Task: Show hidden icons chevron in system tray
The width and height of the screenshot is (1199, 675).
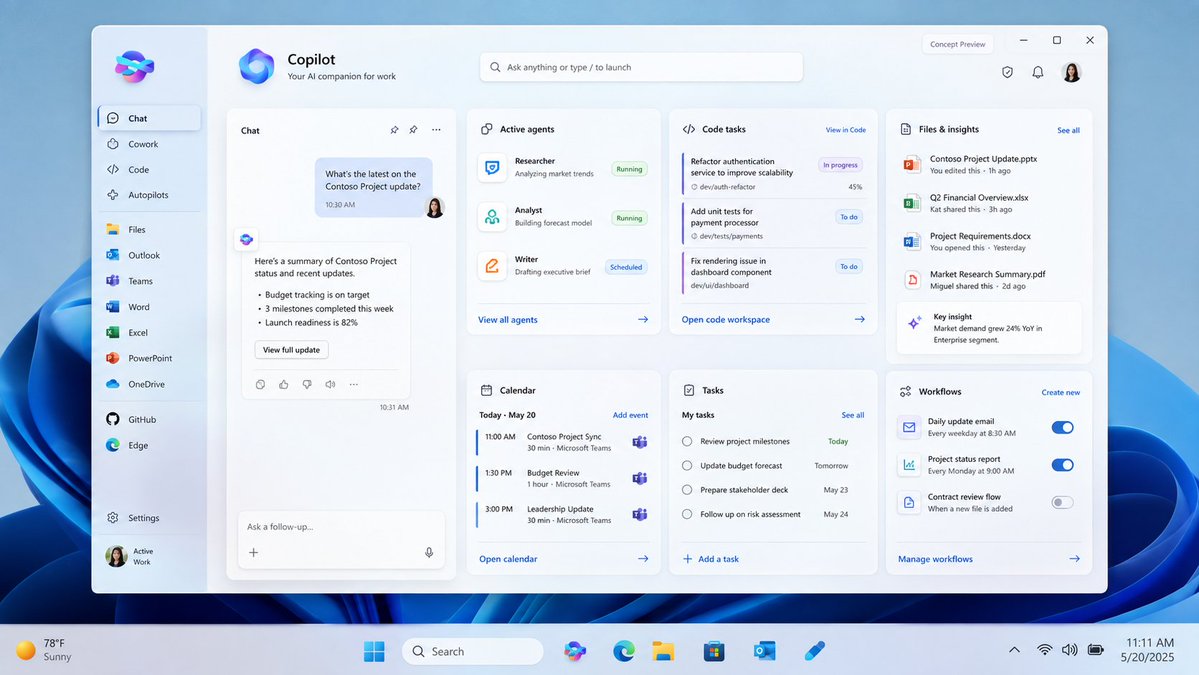Action: tap(1014, 650)
